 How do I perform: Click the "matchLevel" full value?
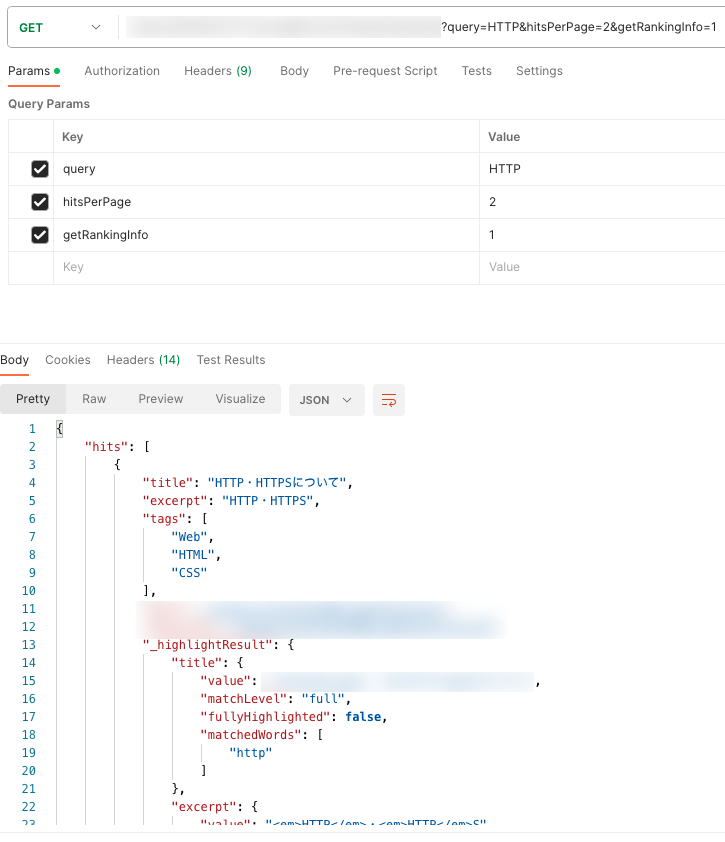(323, 699)
